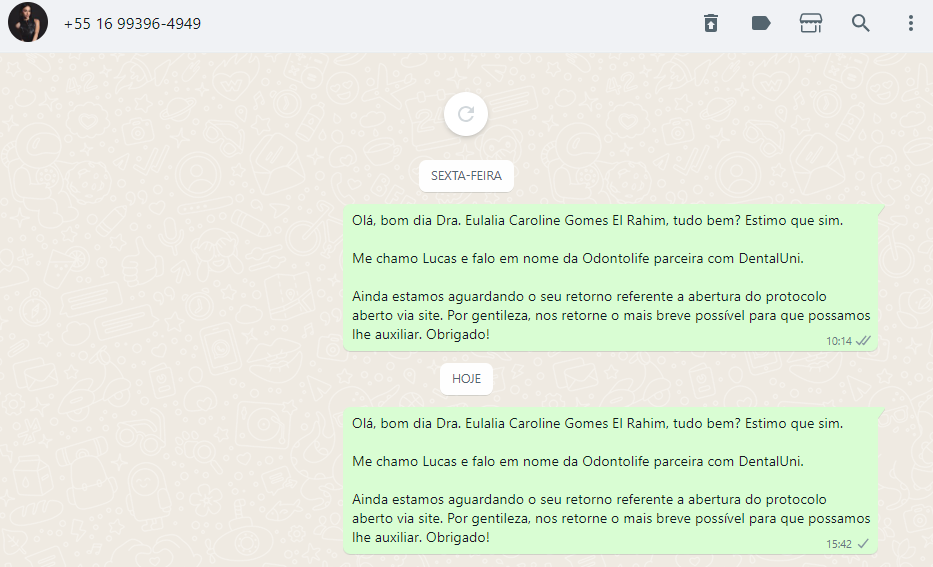Open the label tag icon
The image size is (933, 567).
pos(761,23)
